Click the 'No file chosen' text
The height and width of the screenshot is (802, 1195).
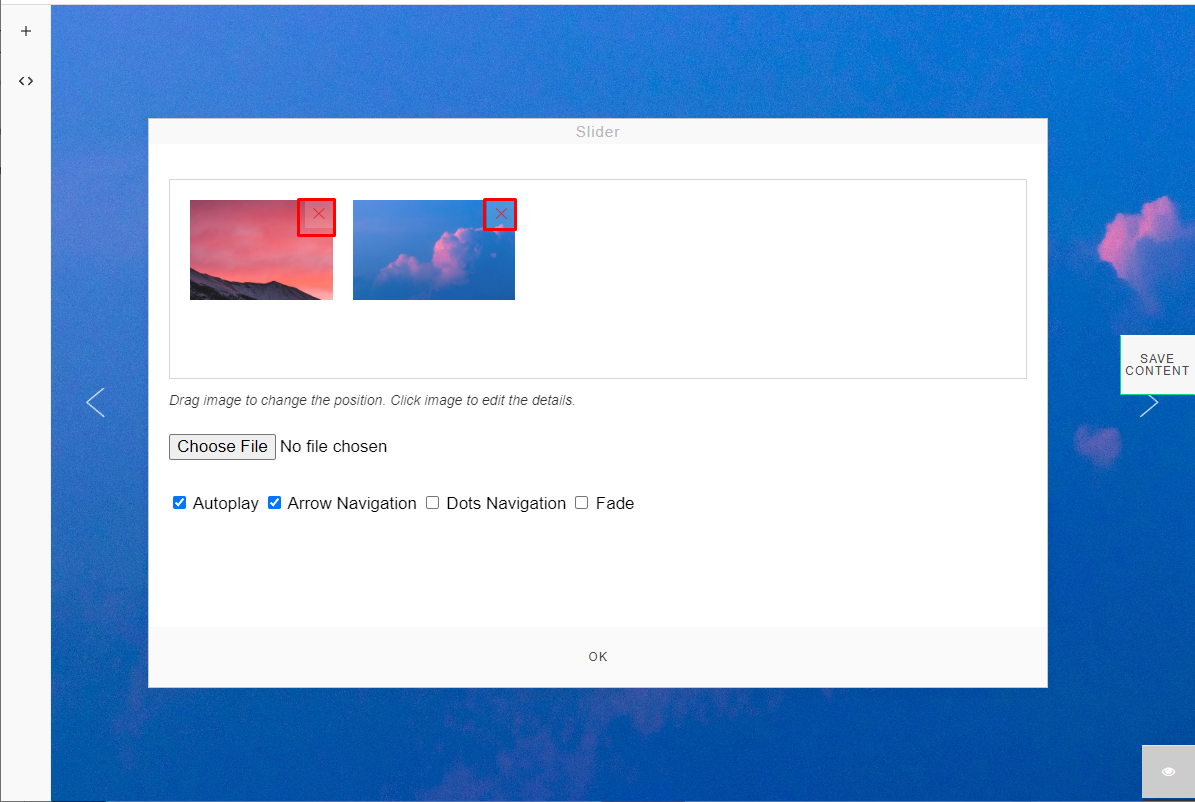[x=333, y=447]
